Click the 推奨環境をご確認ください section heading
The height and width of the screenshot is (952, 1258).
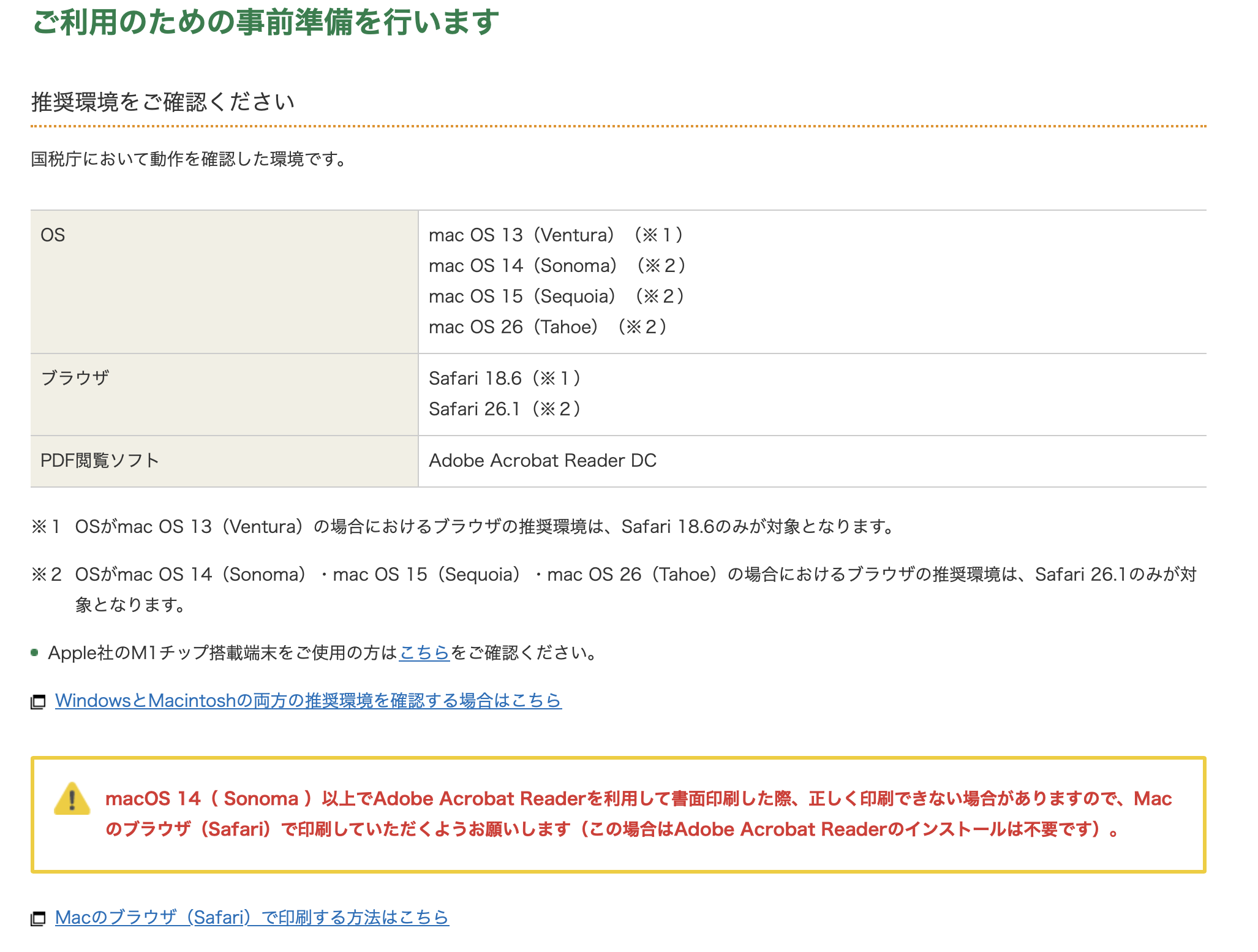pyautogui.click(x=163, y=102)
